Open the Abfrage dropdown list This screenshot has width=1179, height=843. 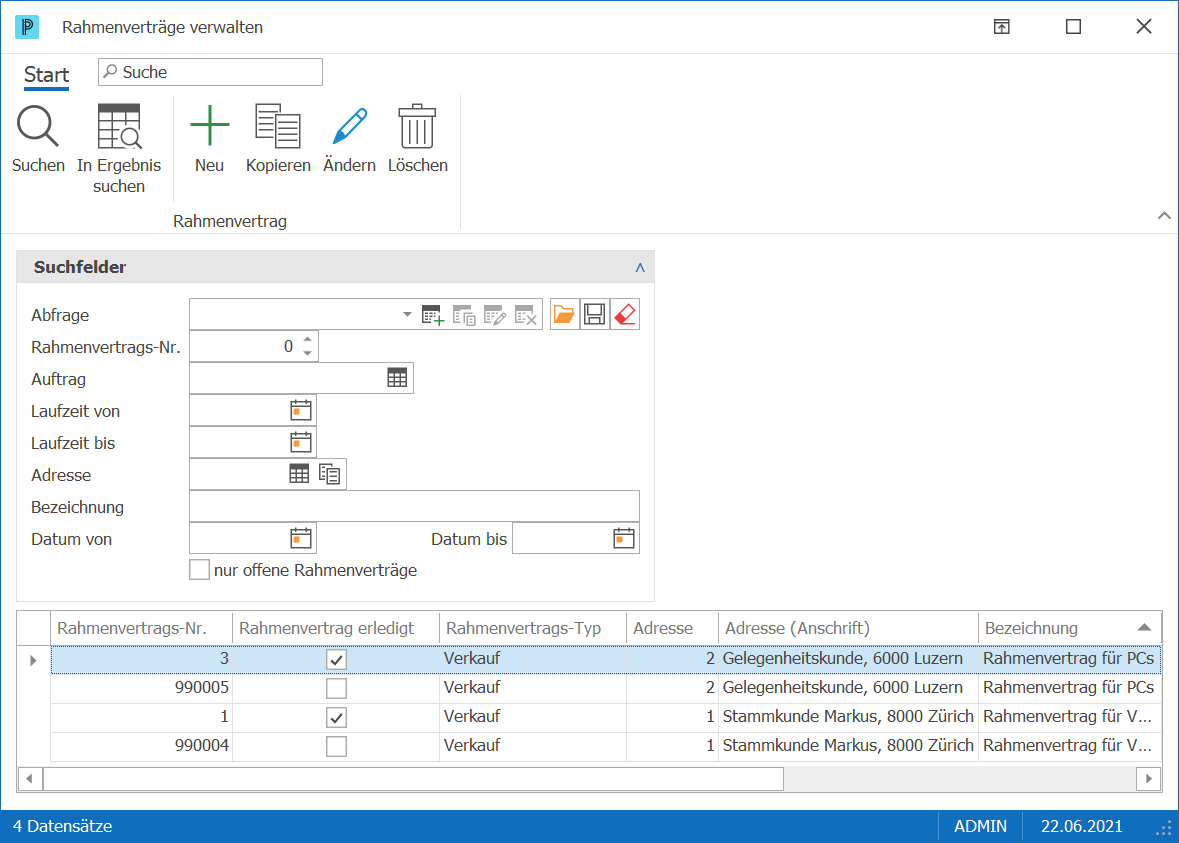[407, 314]
